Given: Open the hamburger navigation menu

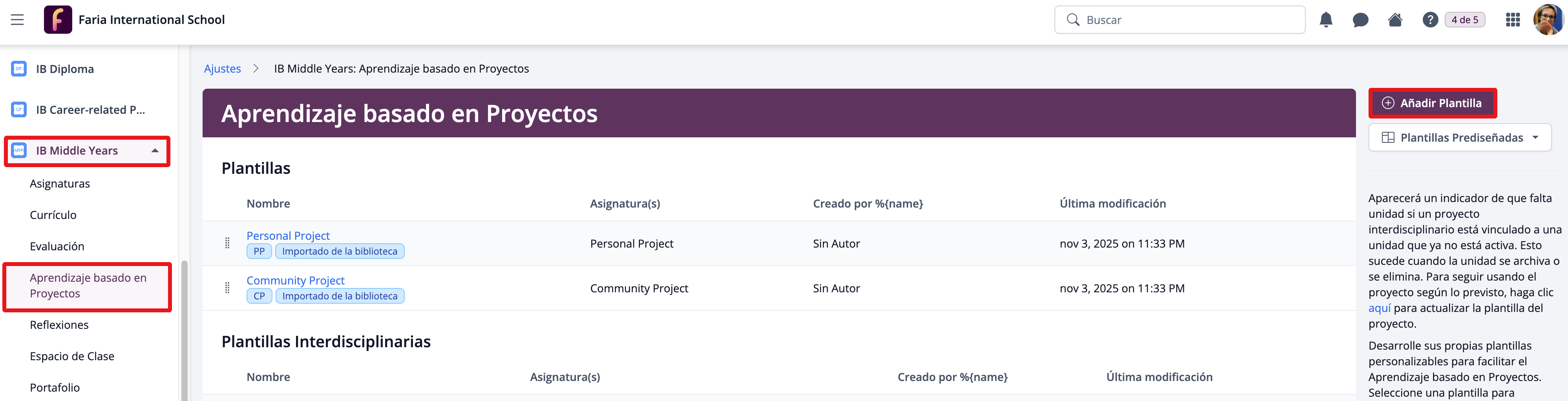Looking at the screenshot, I should 17,20.
